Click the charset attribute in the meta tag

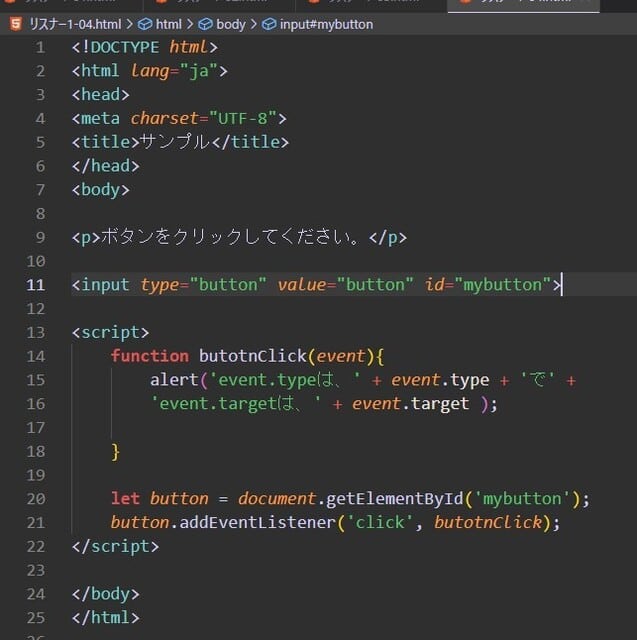[x=164, y=118]
